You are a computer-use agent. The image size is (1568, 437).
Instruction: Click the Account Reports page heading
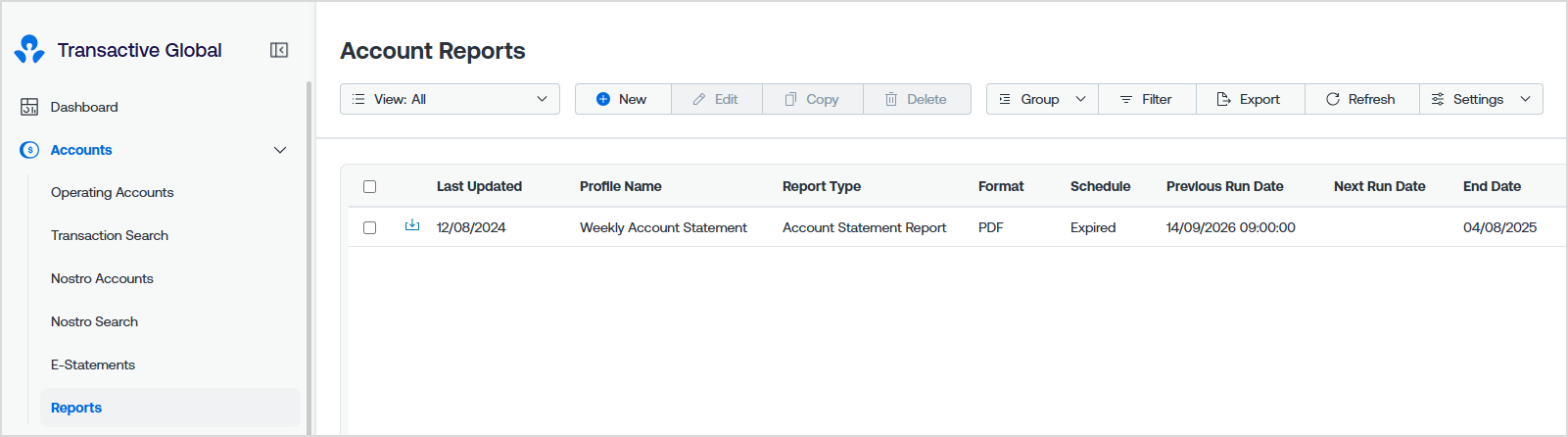click(x=433, y=51)
